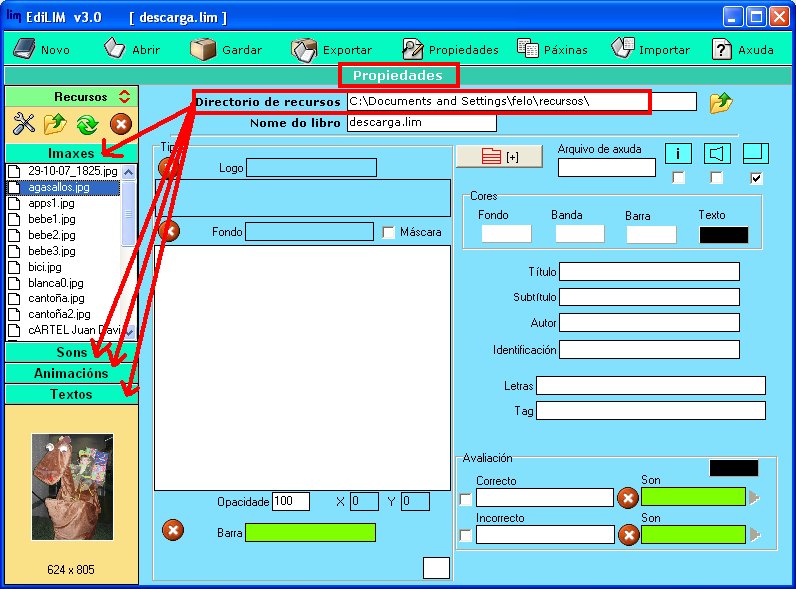The image size is (796, 589).
Task: Click the Gardar button
Action: pyautogui.click(x=227, y=49)
